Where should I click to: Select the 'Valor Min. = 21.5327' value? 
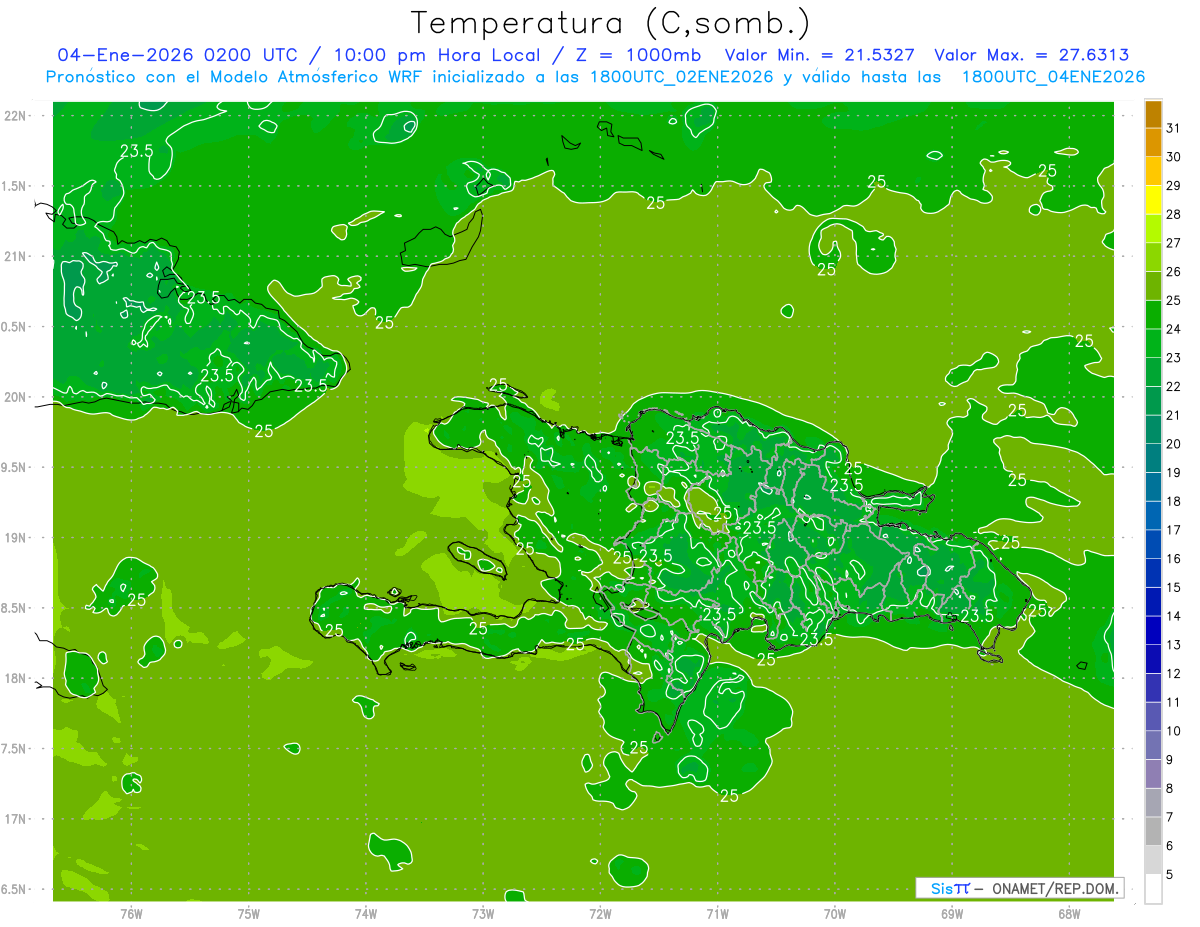coord(819,55)
